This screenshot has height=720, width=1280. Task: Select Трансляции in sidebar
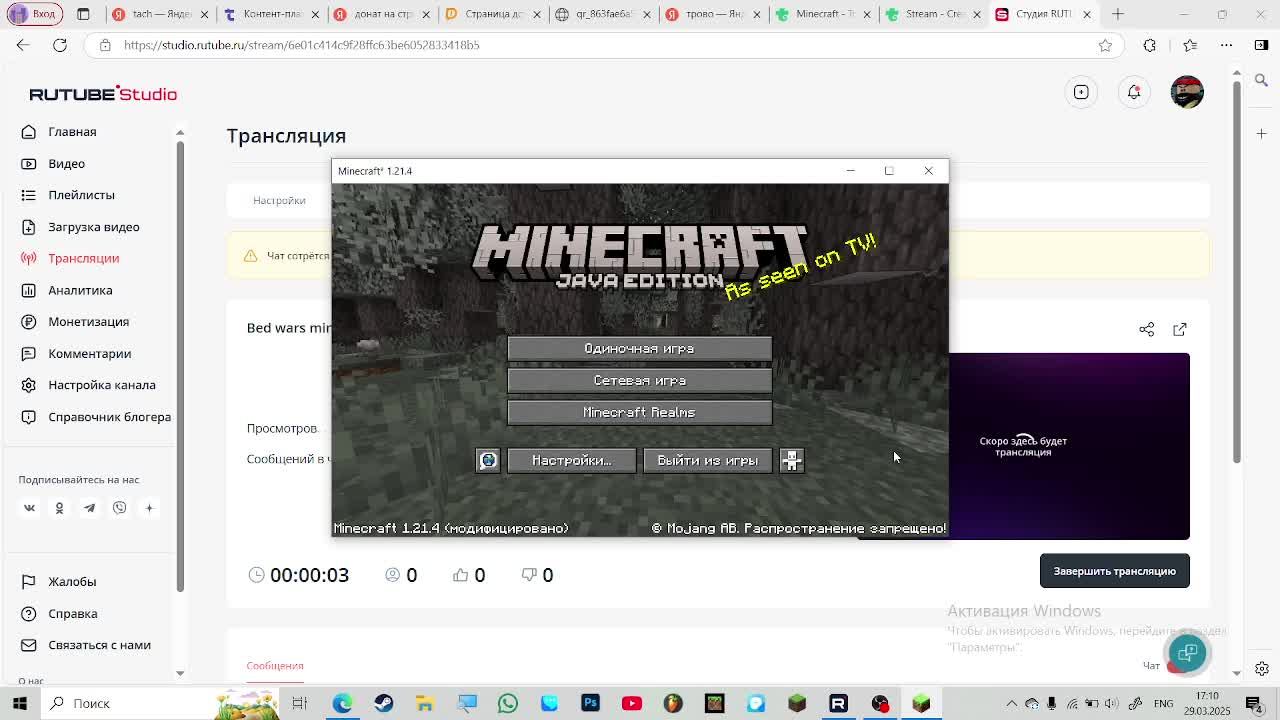[x=83, y=258]
